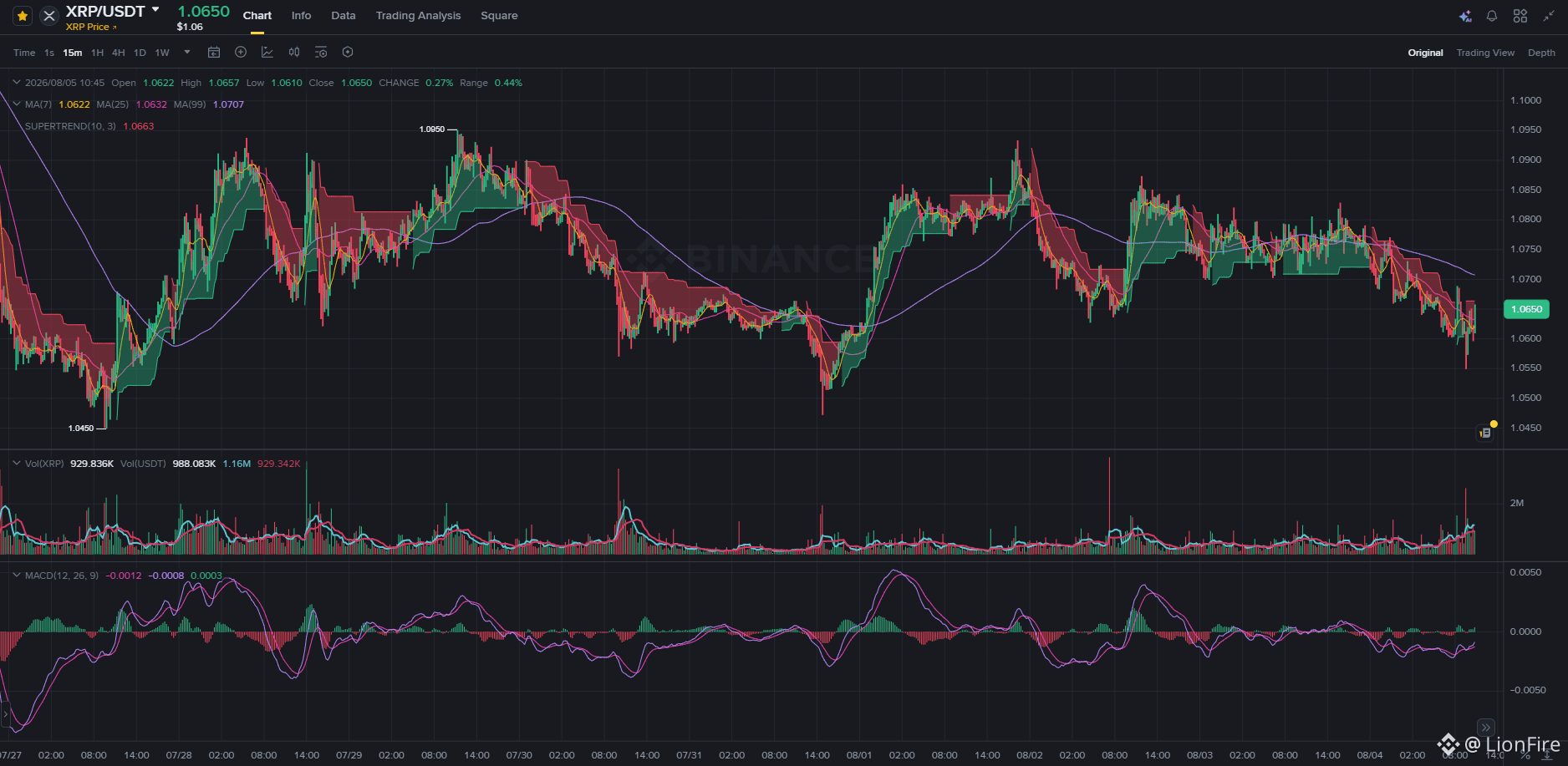Select the 1H interval
Screen dimensions: 1568x766
pyautogui.click(x=98, y=53)
